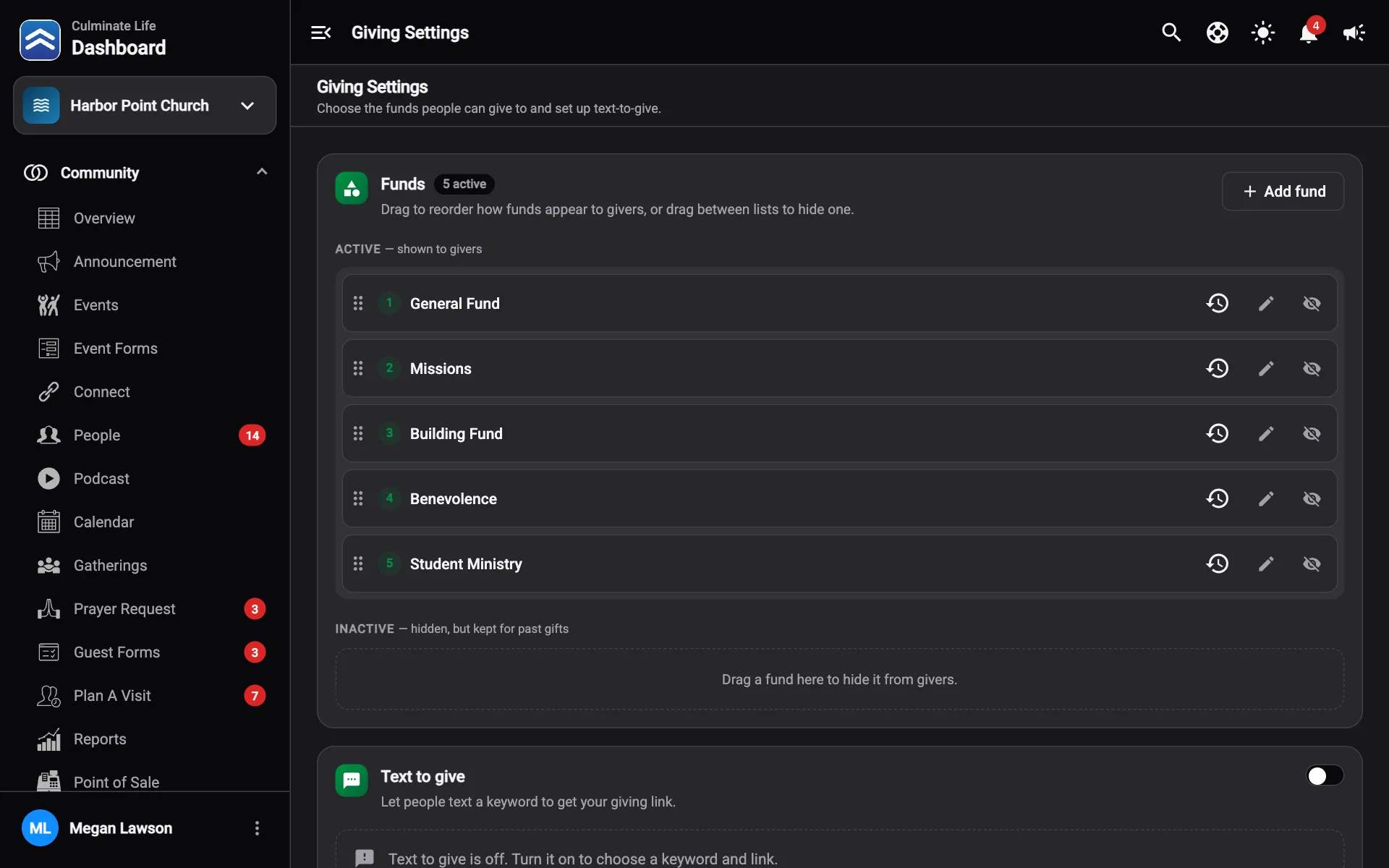Click the Culminate Life logo

point(40,40)
